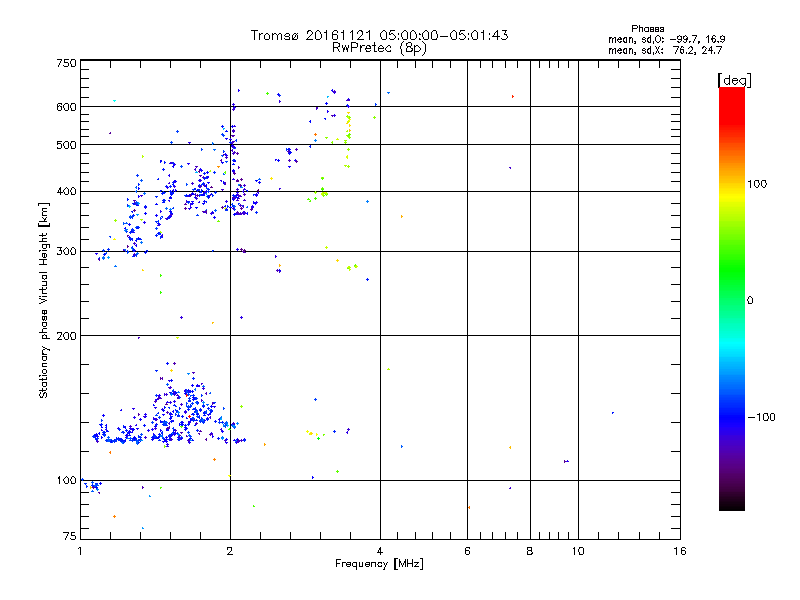Click the 'RwPretec (8p)' subtitle

tap(379, 48)
